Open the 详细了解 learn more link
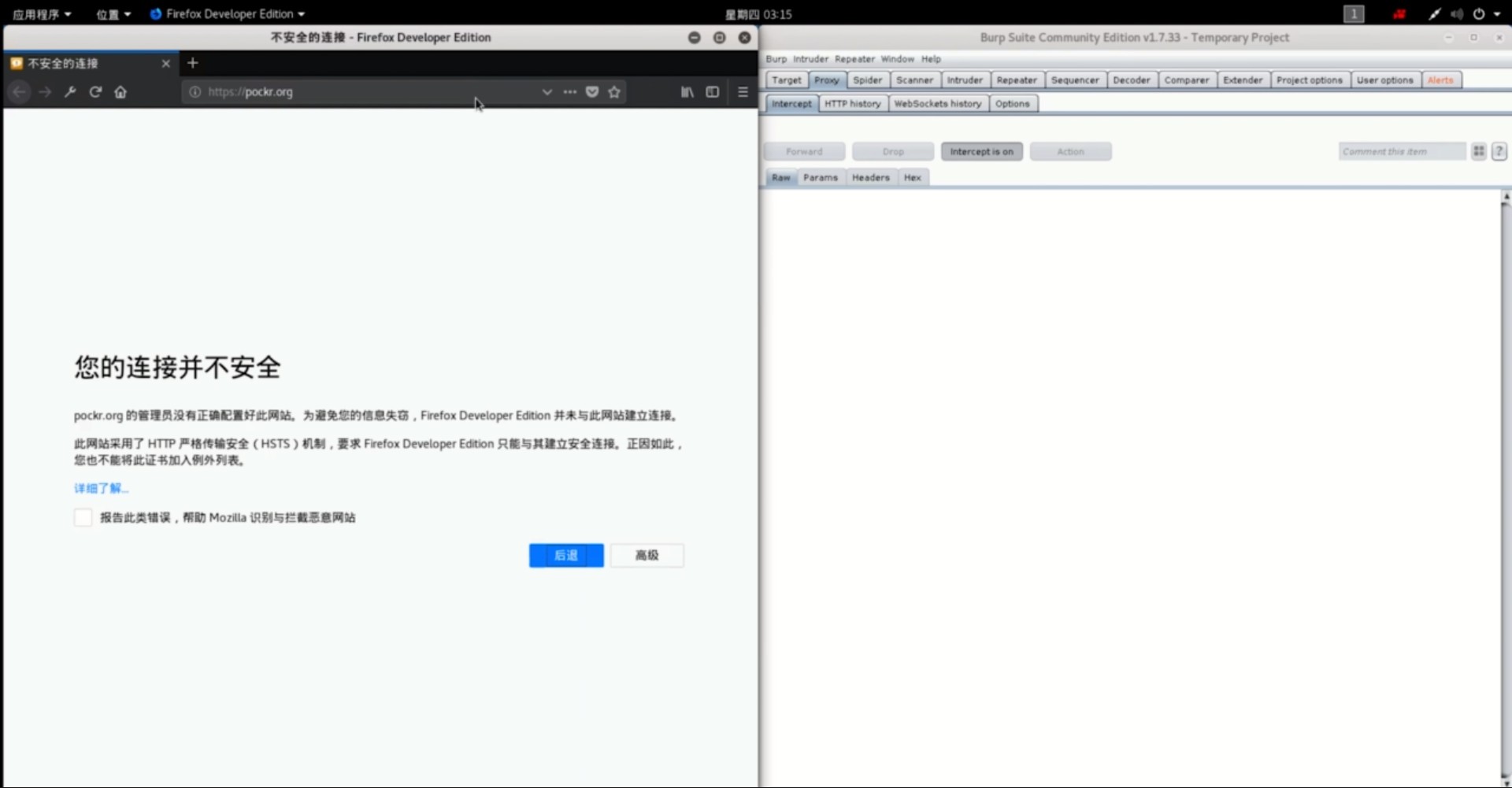 tap(101, 489)
